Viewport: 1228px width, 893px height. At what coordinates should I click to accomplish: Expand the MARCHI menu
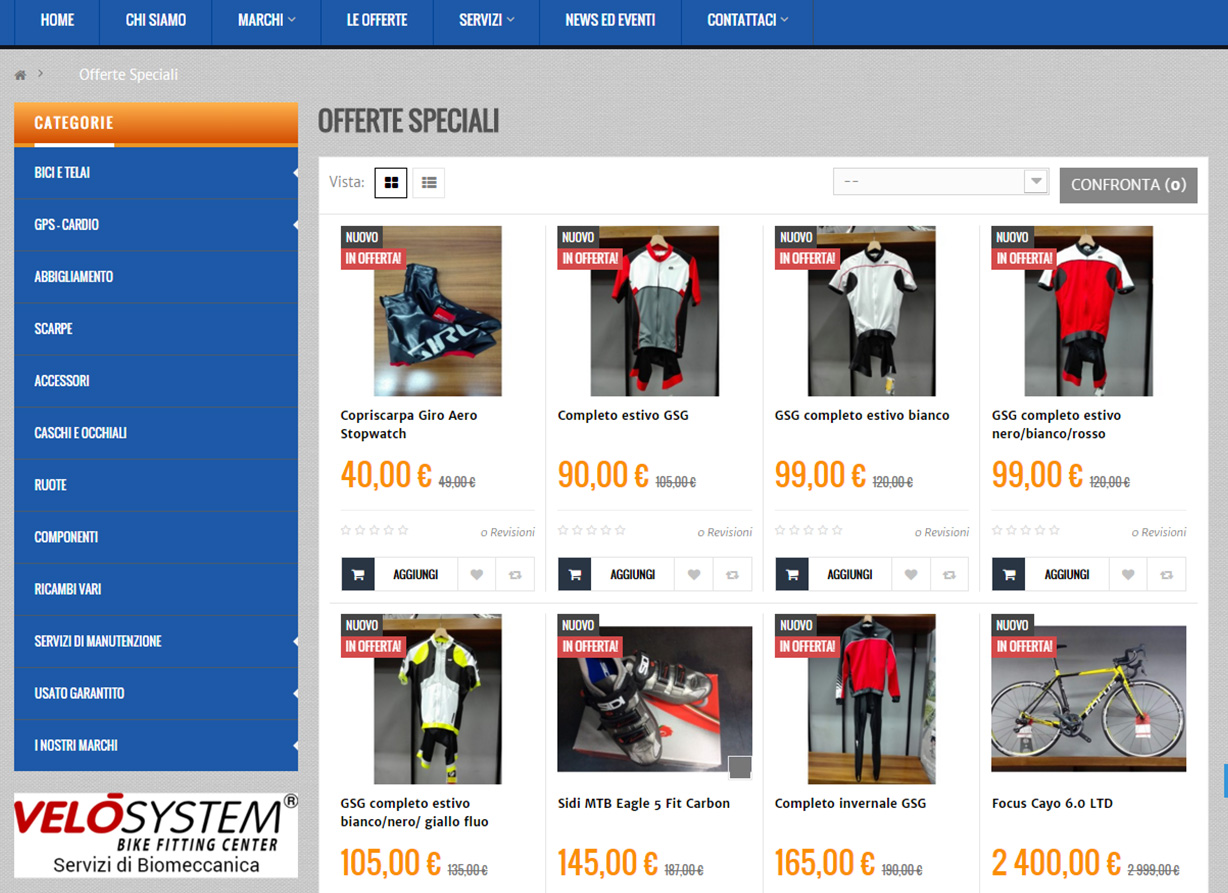coord(266,20)
